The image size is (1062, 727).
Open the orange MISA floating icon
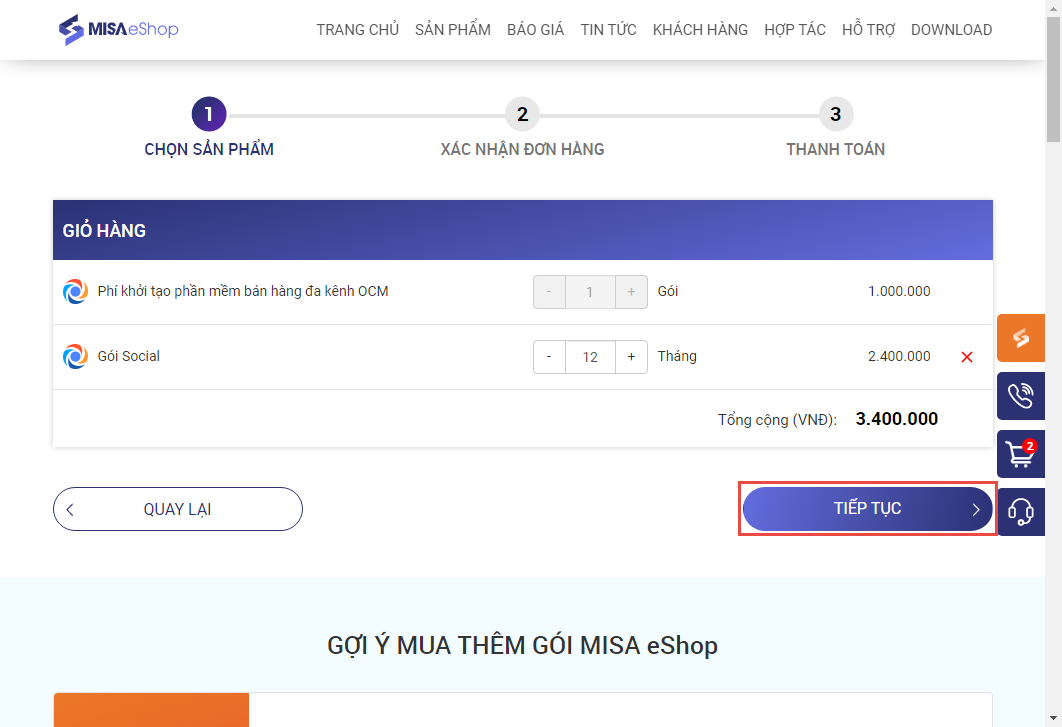tap(1021, 337)
